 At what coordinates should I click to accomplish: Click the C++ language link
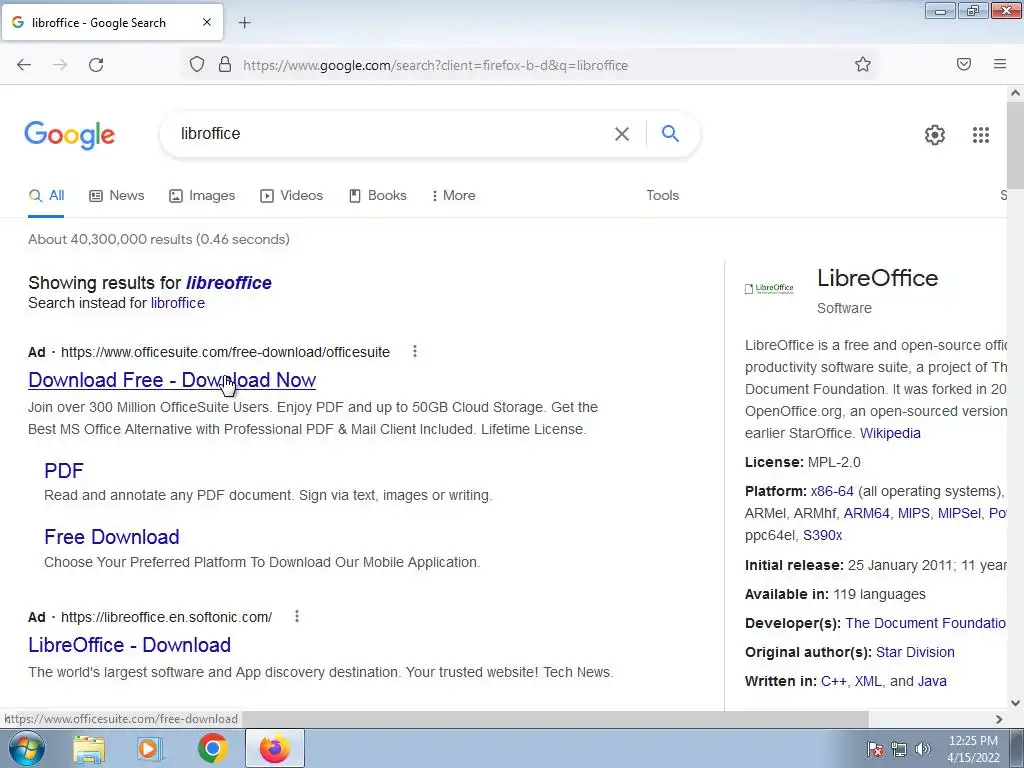pyautogui.click(x=833, y=681)
